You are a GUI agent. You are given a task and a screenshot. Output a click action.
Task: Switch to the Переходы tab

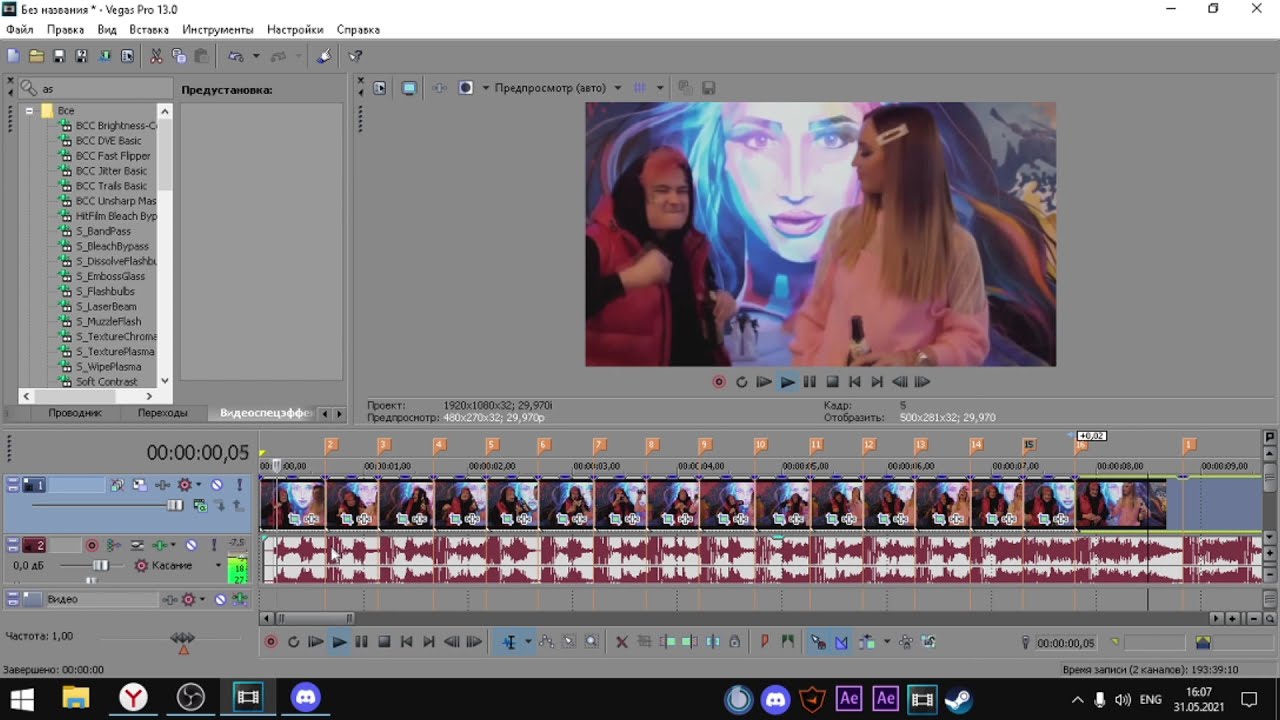tap(162, 413)
